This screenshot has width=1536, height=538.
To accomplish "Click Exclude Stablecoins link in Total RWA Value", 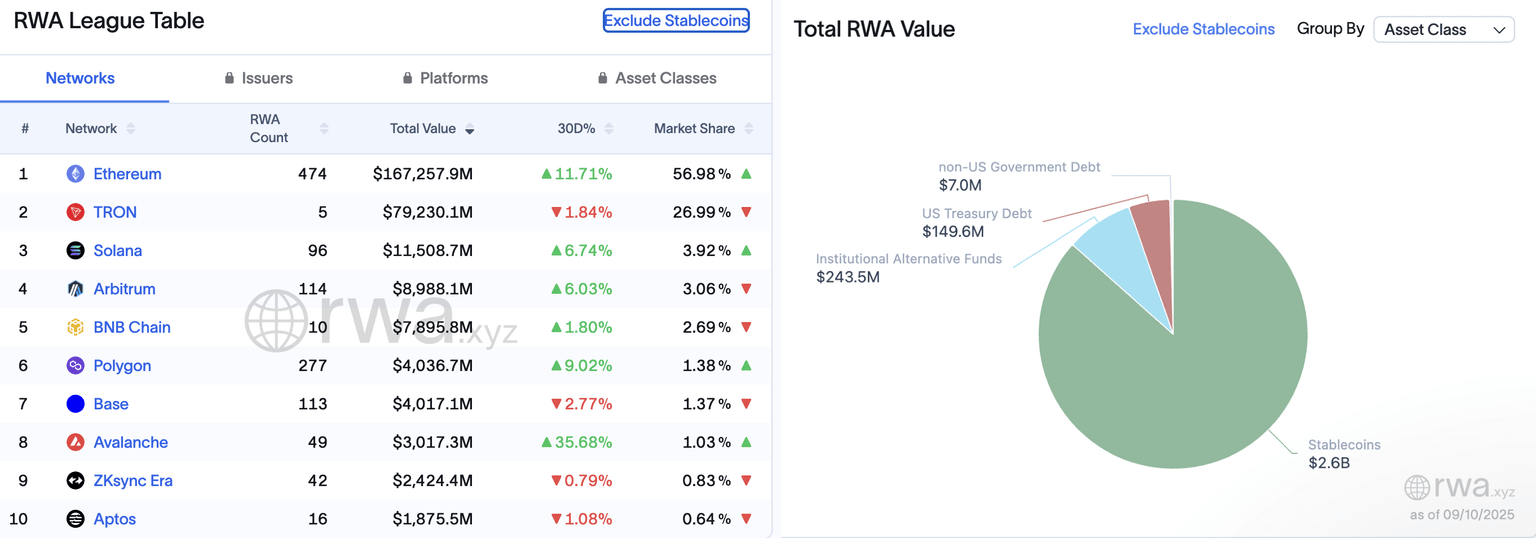I will 1204,29.
